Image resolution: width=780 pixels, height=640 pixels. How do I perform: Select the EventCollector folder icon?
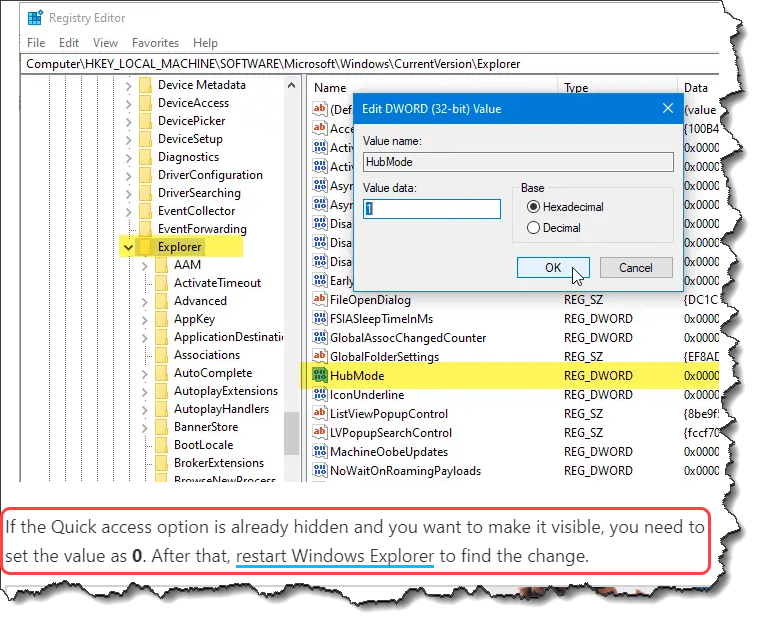[145, 211]
